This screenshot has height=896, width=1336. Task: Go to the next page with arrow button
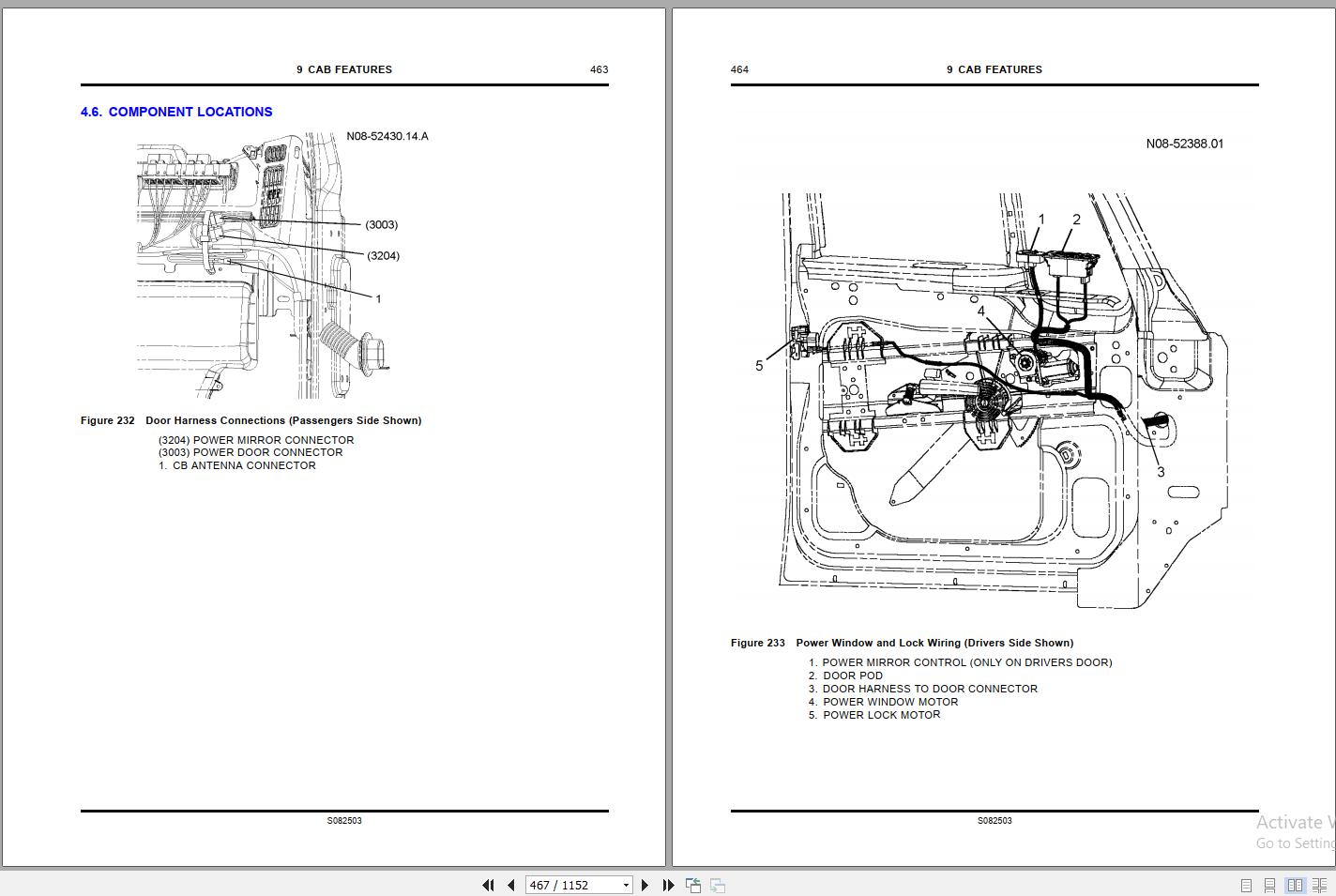pos(645,885)
